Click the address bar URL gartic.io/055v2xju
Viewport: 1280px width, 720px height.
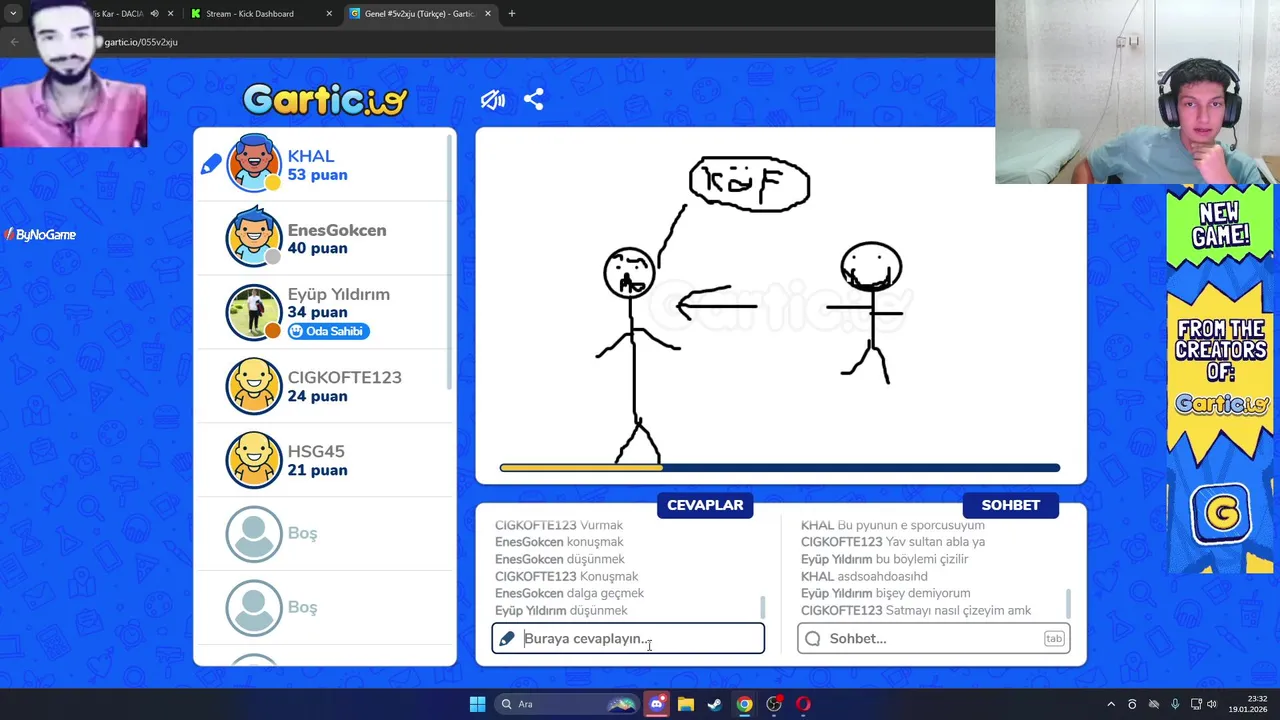pos(141,42)
